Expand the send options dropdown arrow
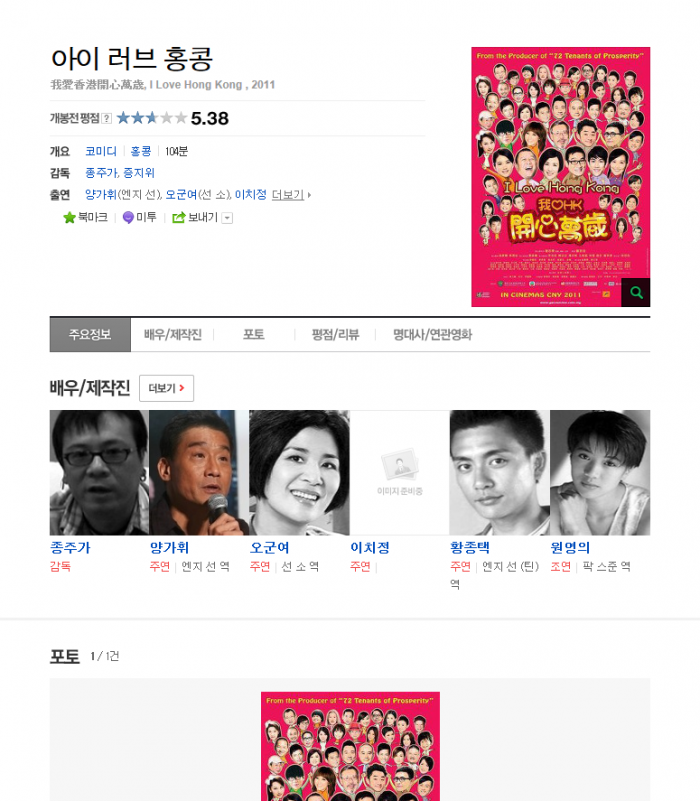This screenshot has height=801, width=700. [228, 218]
